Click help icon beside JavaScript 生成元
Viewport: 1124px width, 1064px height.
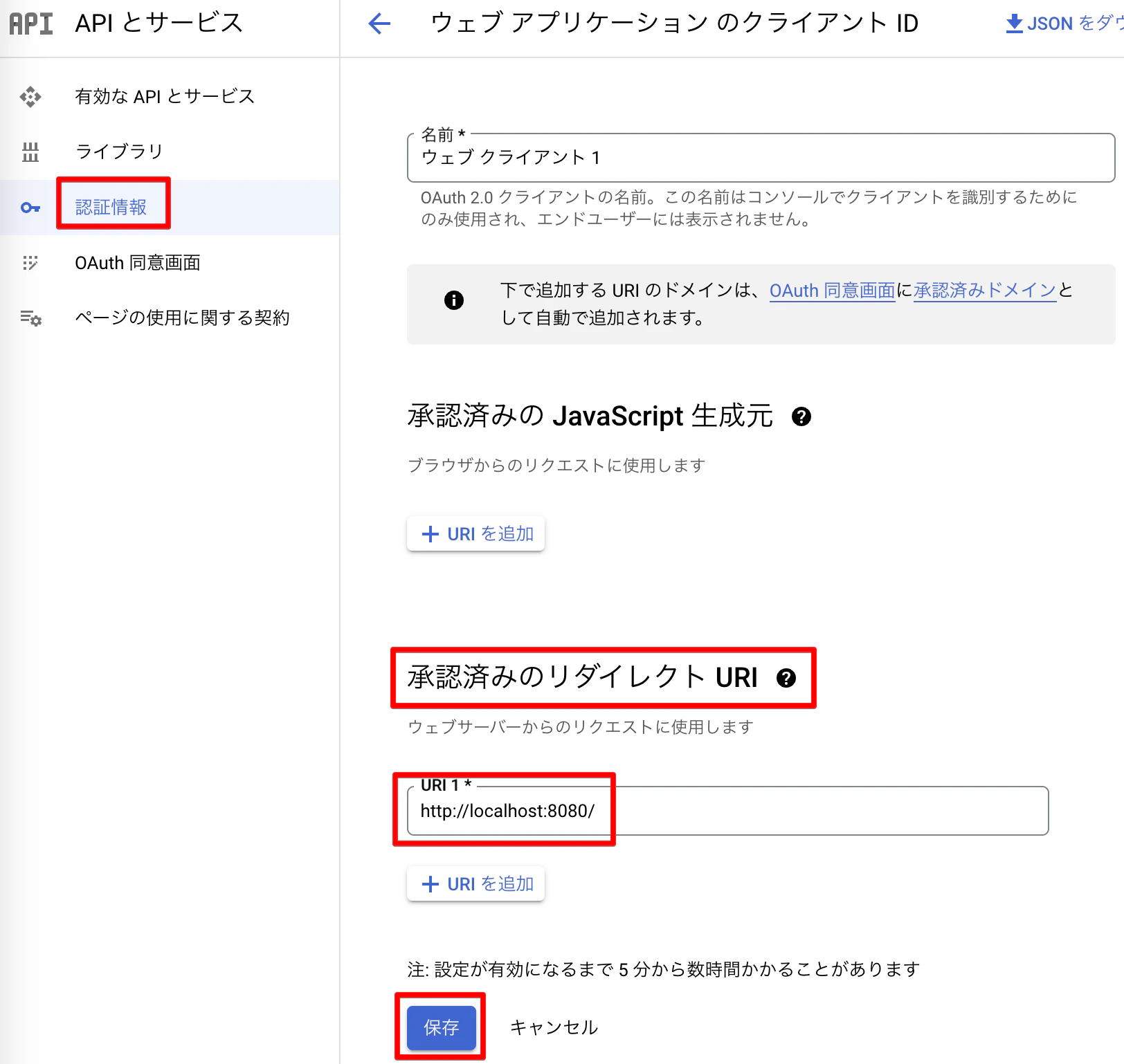pyautogui.click(x=801, y=416)
